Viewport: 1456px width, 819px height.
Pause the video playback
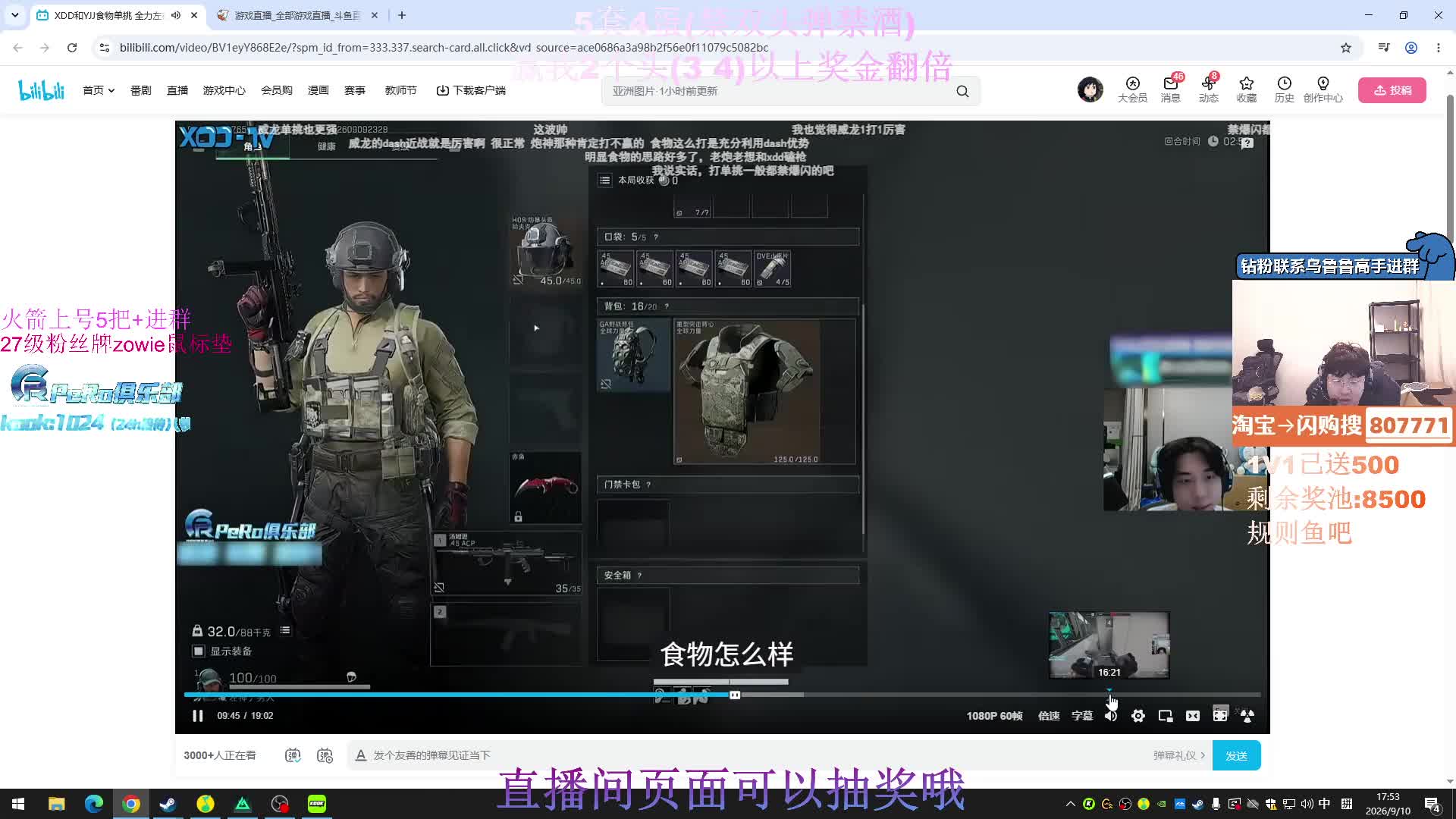(x=198, y=716)
